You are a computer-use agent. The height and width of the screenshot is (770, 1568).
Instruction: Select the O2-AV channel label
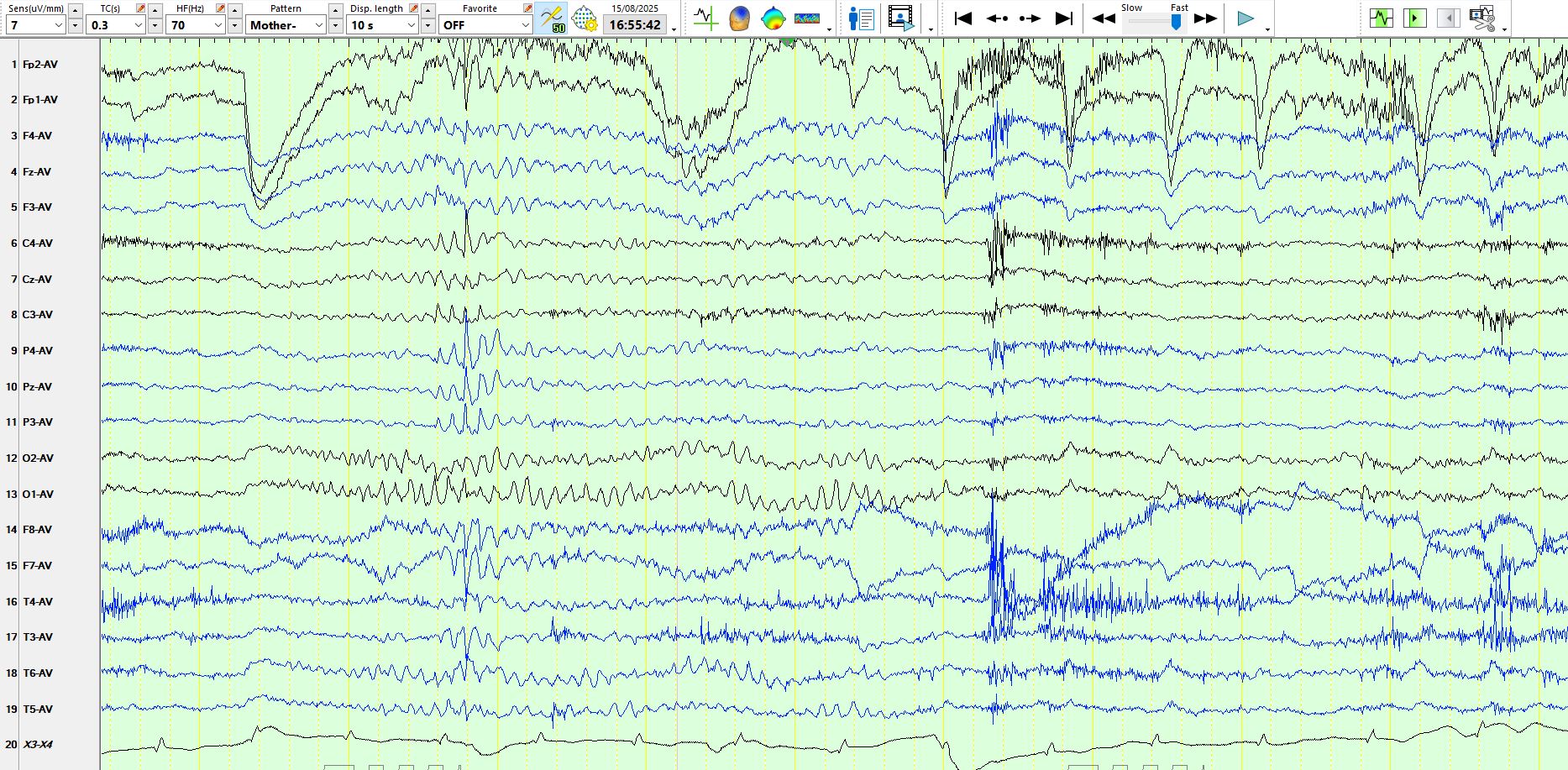point(38,458)
